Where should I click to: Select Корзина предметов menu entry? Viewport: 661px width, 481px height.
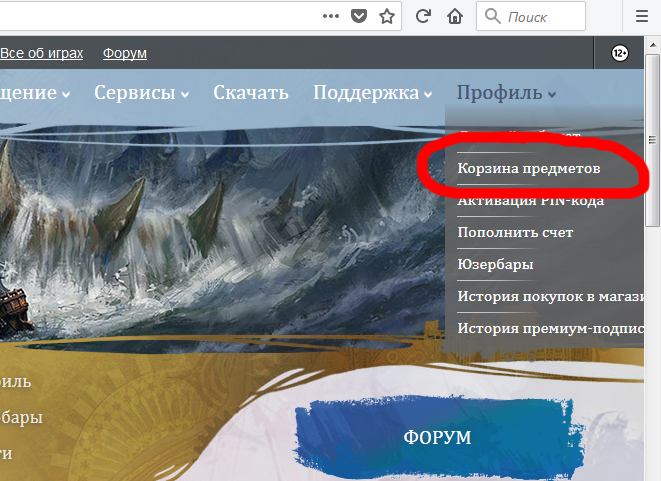point(529,168)
